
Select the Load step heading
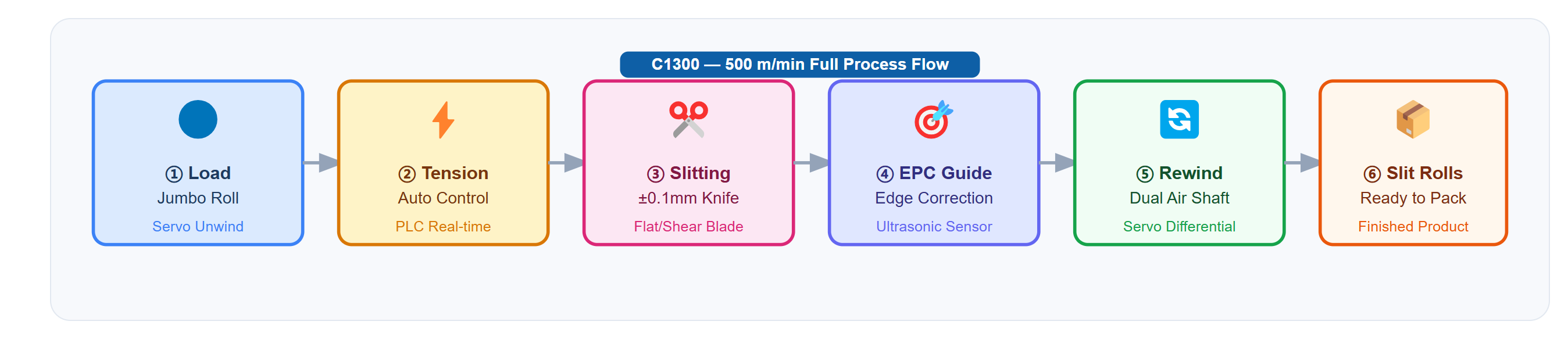[198, 173]
